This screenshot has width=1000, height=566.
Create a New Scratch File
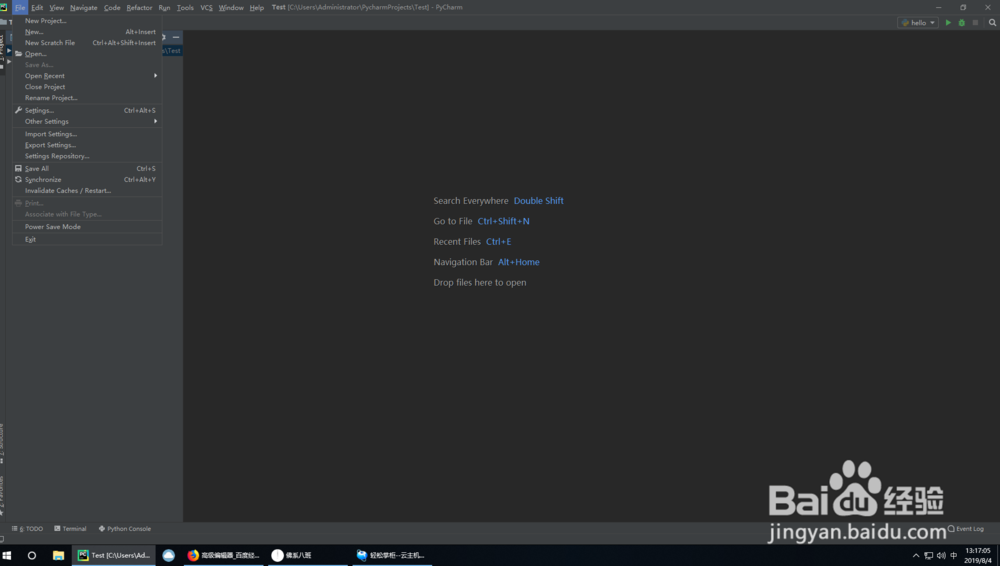(x=87, y=43)
